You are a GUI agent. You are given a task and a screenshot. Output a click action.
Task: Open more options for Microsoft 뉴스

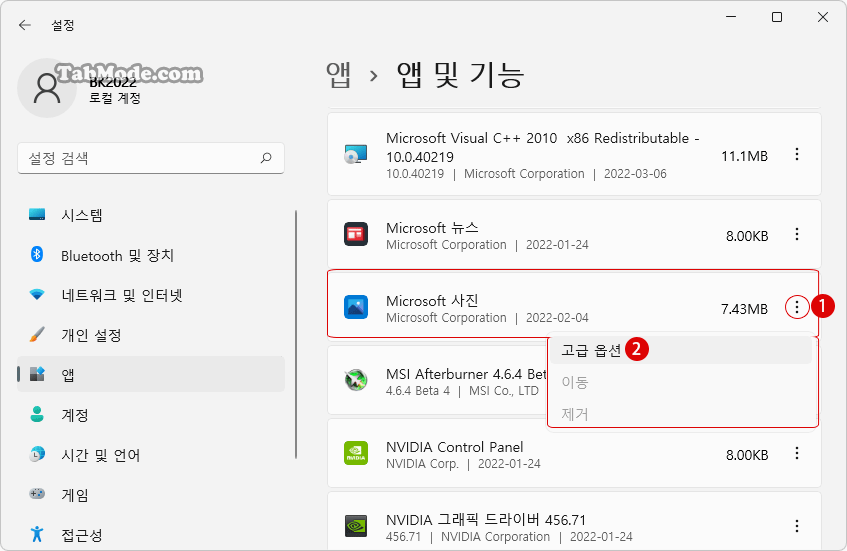click(797, 234)
